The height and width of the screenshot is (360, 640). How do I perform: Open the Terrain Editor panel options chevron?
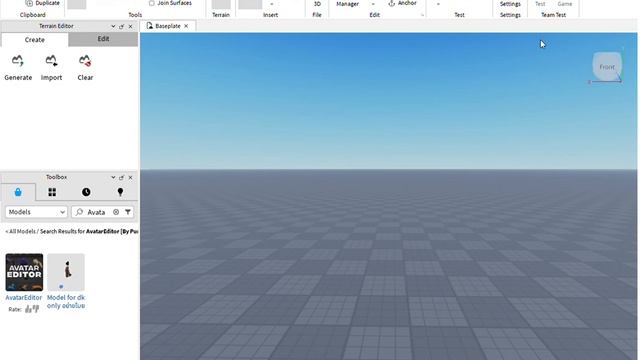click(113, 27)
